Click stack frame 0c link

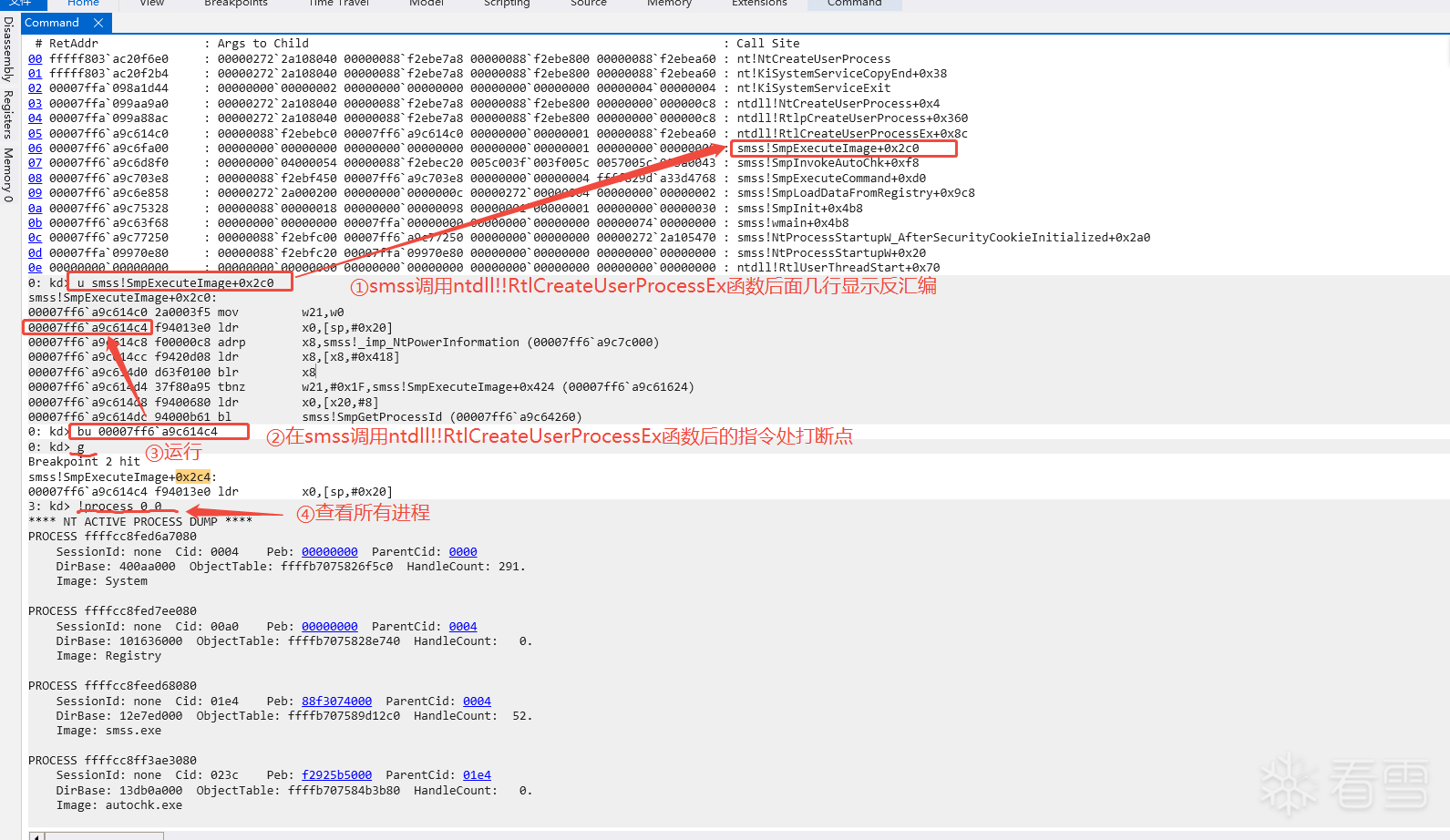tap(35, 238)
